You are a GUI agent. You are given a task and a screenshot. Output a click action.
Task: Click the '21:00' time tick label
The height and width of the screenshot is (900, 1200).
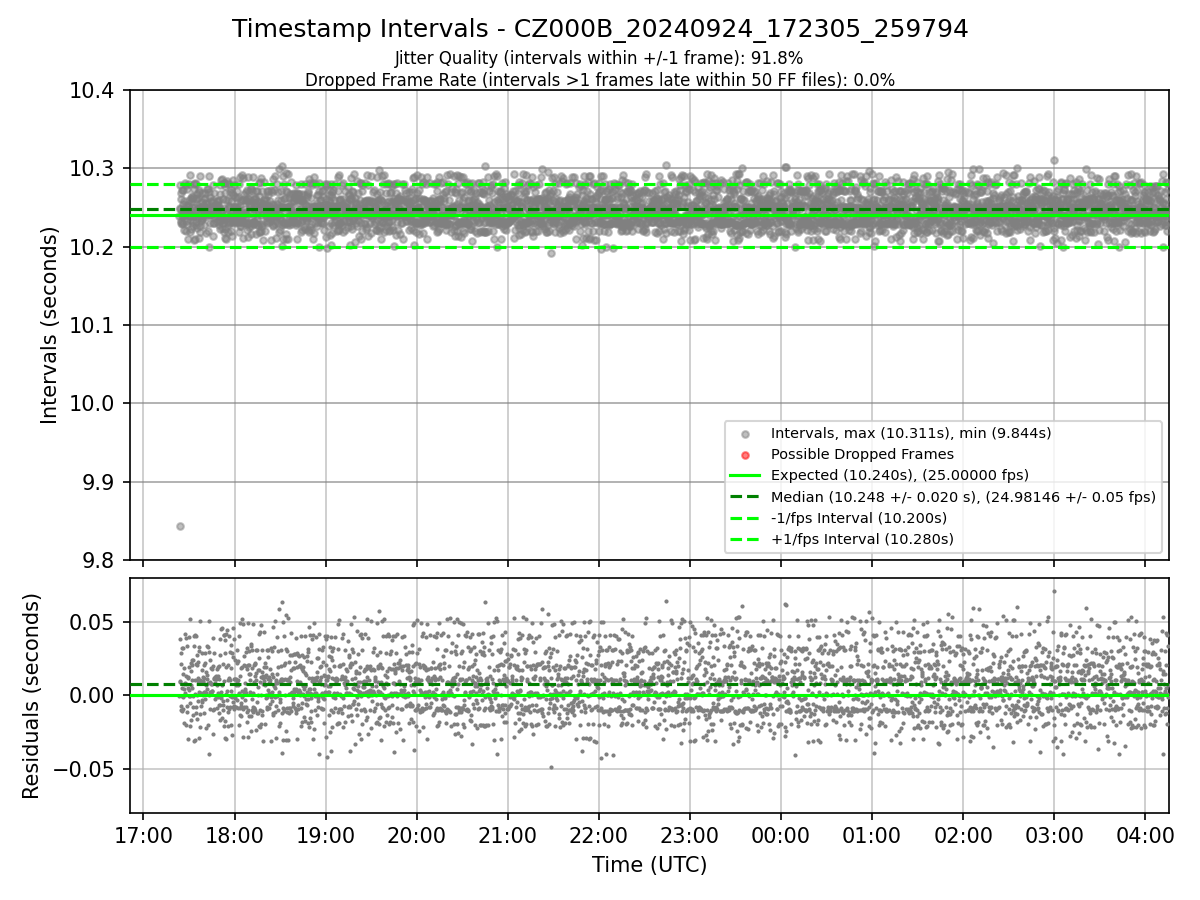click(x=507, y=834)
